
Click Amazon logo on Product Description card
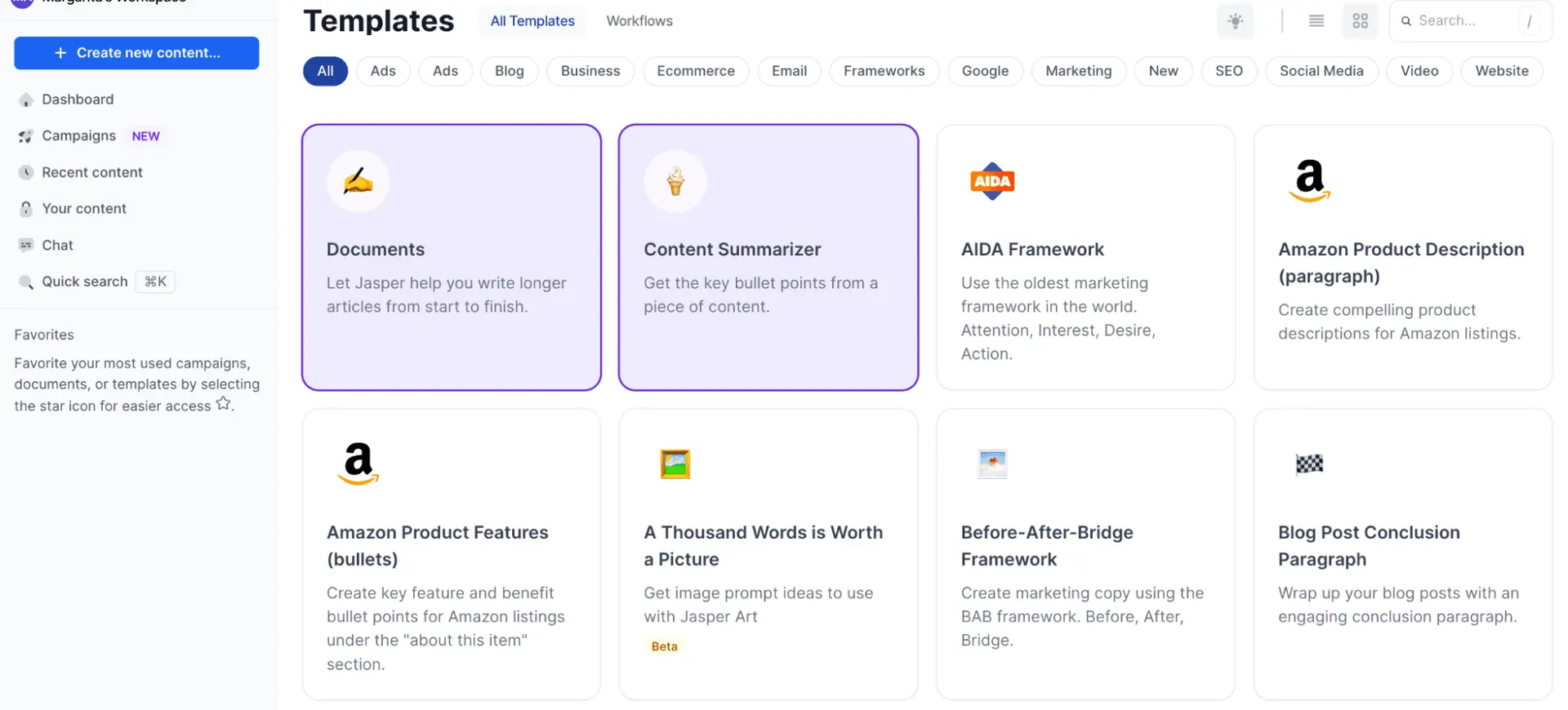(x=1310, y=180)
